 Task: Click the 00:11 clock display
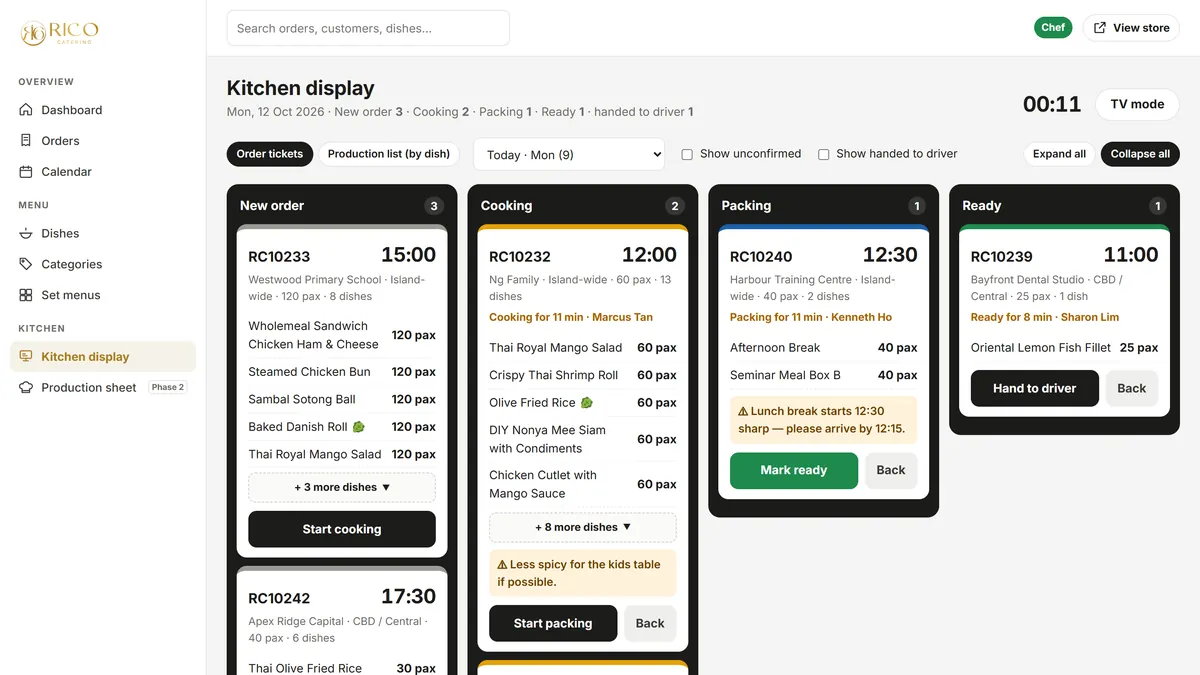click(1052, 104)
